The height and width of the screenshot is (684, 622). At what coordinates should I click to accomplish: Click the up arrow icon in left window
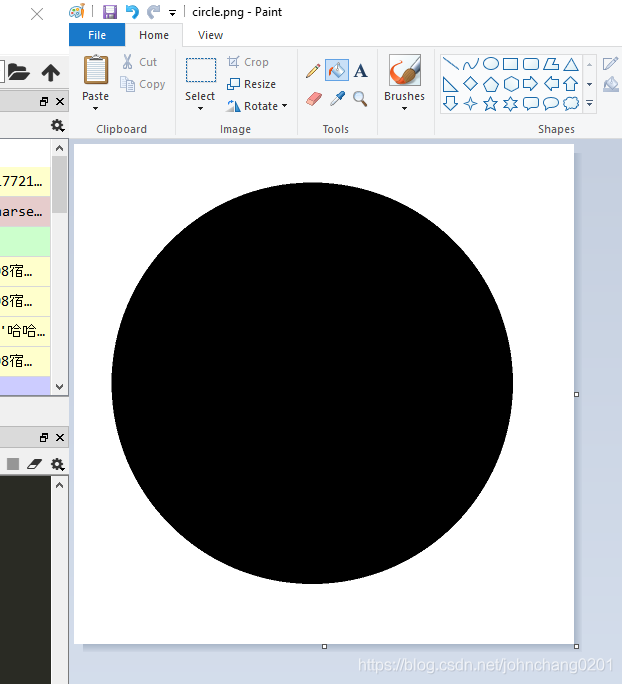click(51, 72)
